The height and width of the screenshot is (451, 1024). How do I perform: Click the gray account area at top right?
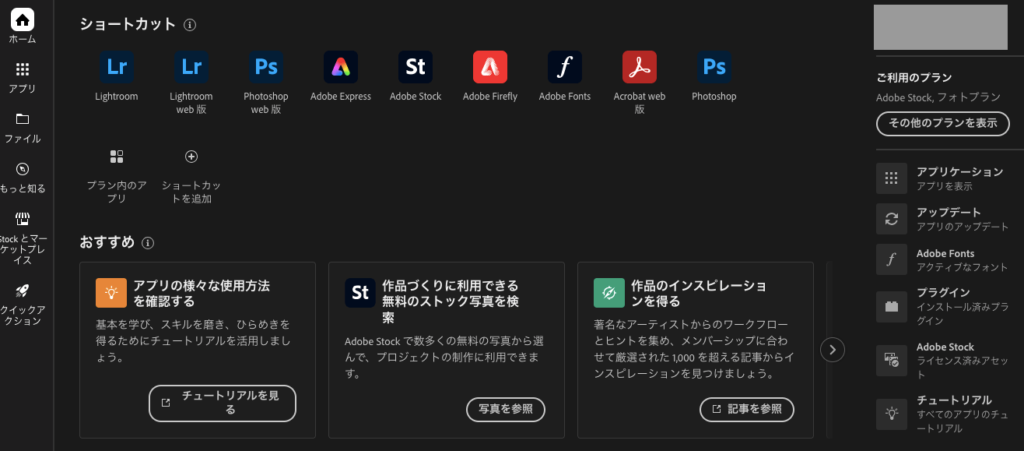(940, 27)
